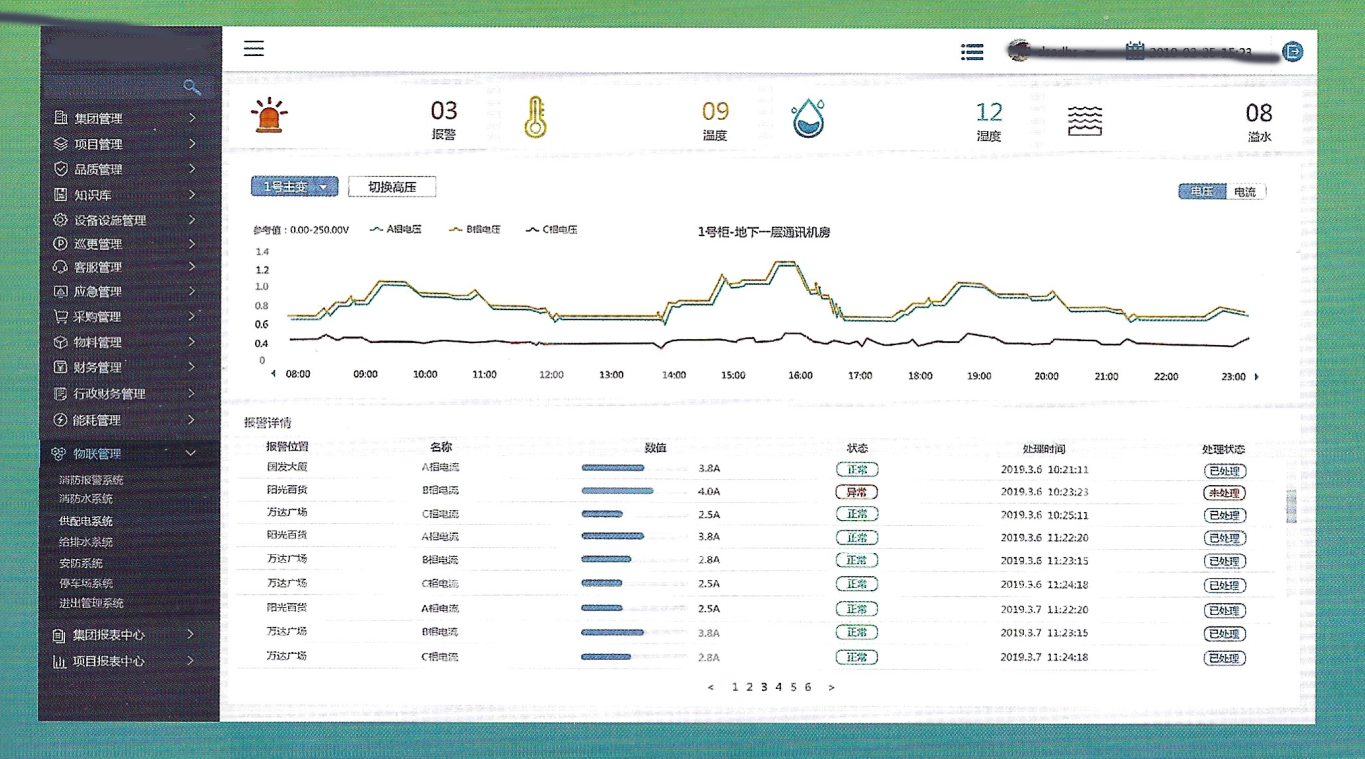
Task: Toggle the C相电压 legend series
Action: (x=552, y=229)
